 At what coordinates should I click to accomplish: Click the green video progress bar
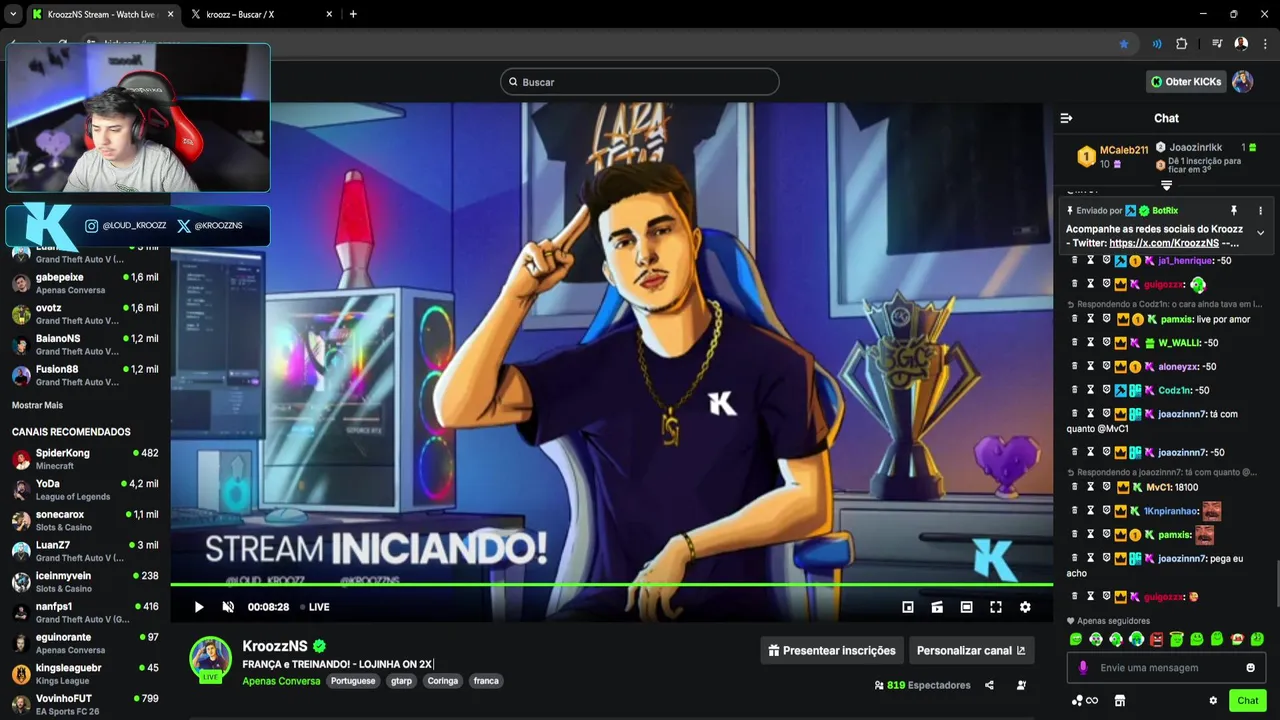611,584
